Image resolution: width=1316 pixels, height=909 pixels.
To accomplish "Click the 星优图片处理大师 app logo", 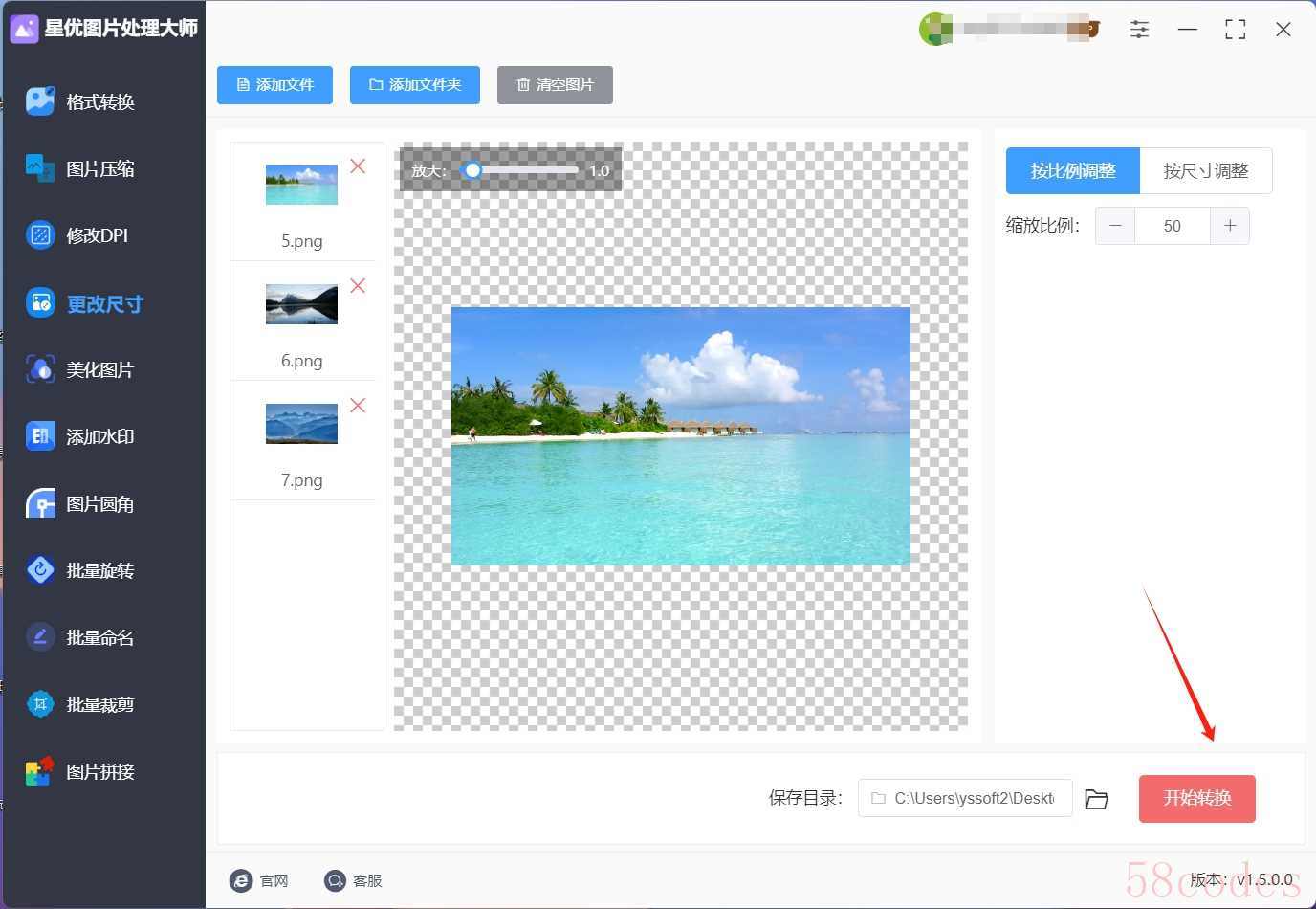I will (x=24, y=29).
